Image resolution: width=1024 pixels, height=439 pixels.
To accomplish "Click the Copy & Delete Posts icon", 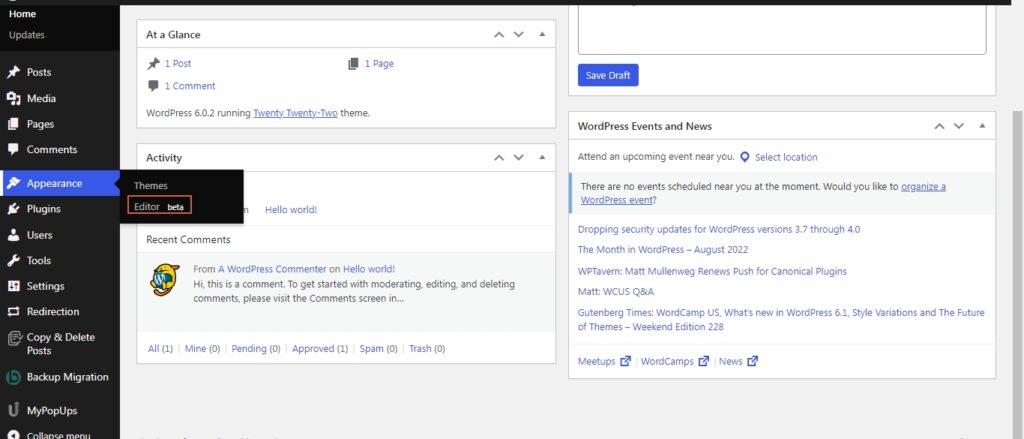I will (14, 338).
